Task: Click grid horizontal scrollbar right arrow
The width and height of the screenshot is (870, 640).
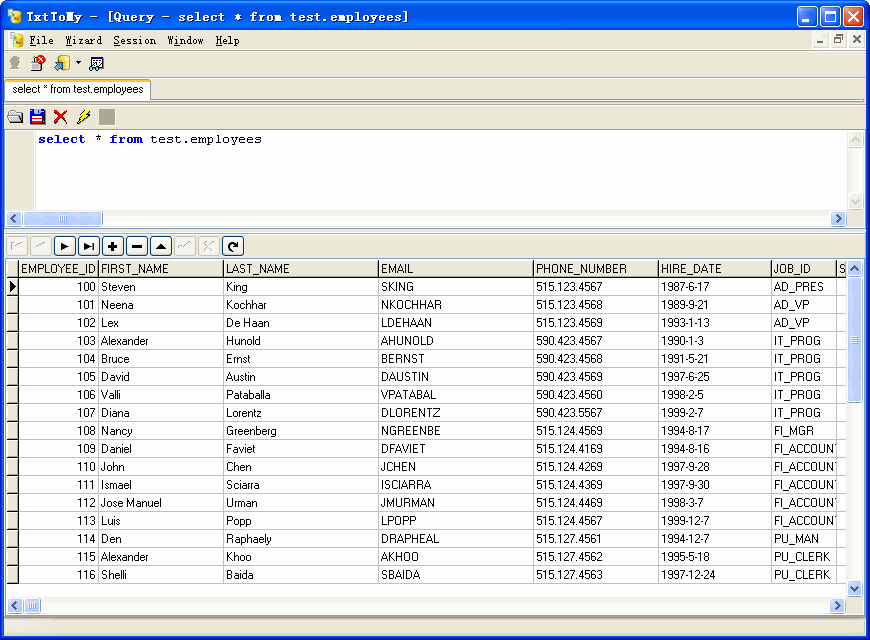Action: coord(838,605)
